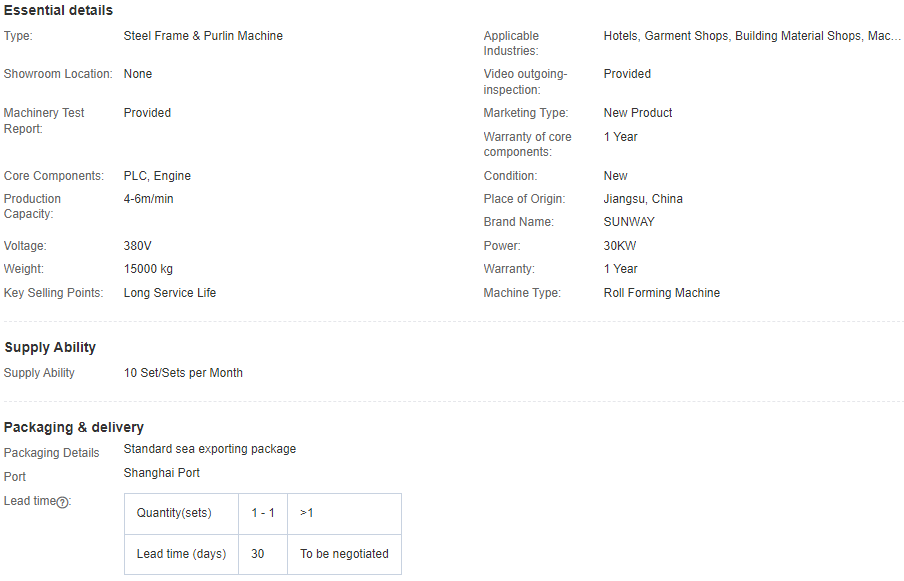Click the Supply Ability section heading

pyautogui.click(x=50, y=347)
